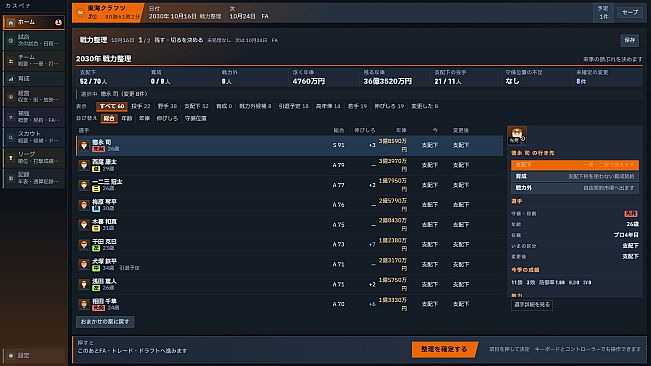This screenshot has width=651, height=366.
Task: Select the 木暮 player row
Action: click(289, 225)
